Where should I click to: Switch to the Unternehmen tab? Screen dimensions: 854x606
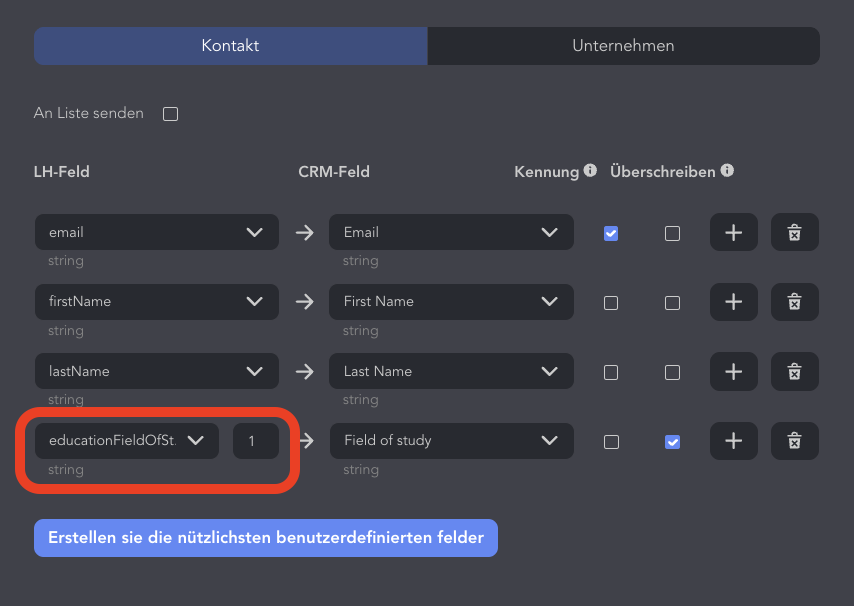pyautogui.click(x=624, y=46)
